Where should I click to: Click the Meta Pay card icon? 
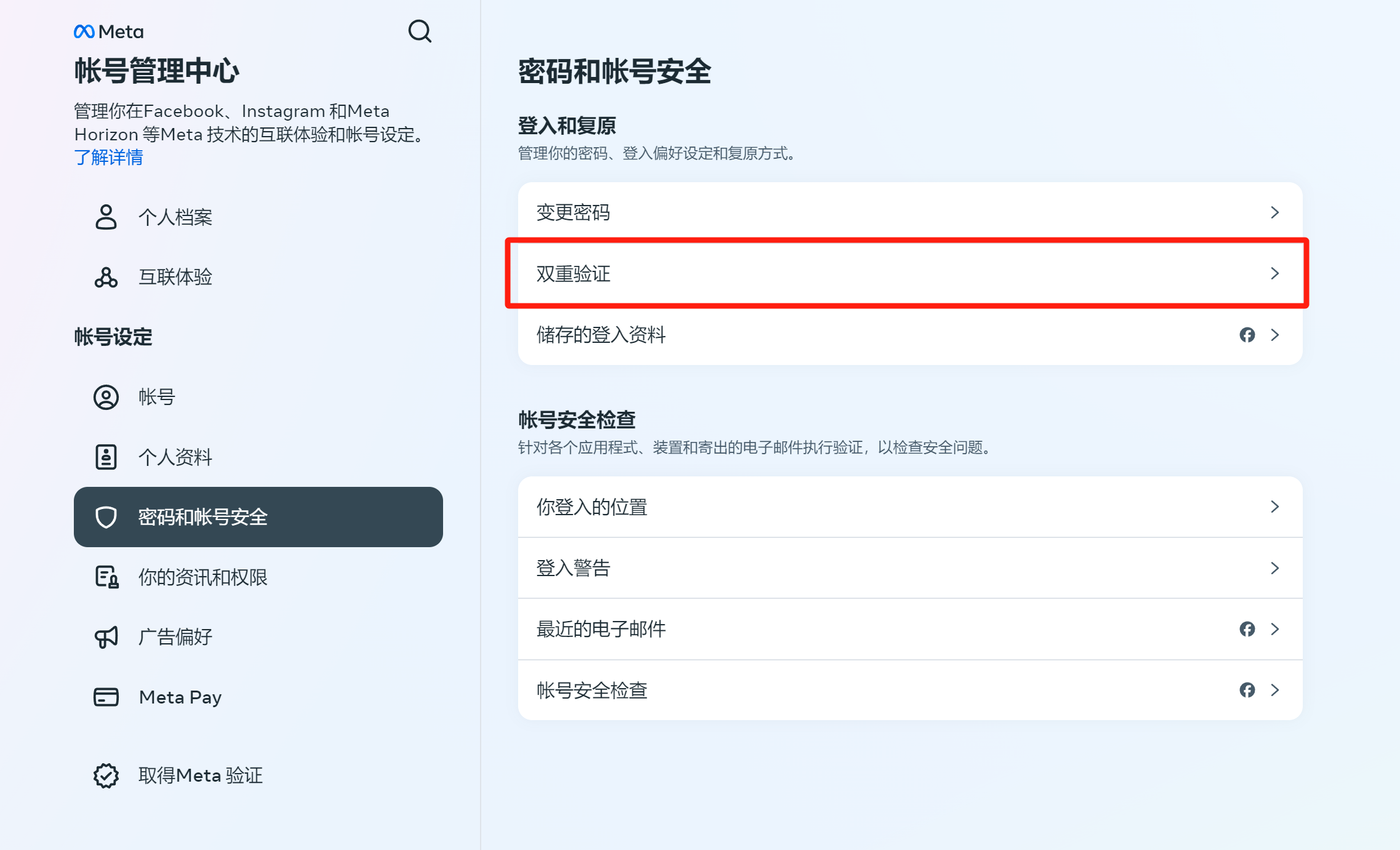click(106, 697)
